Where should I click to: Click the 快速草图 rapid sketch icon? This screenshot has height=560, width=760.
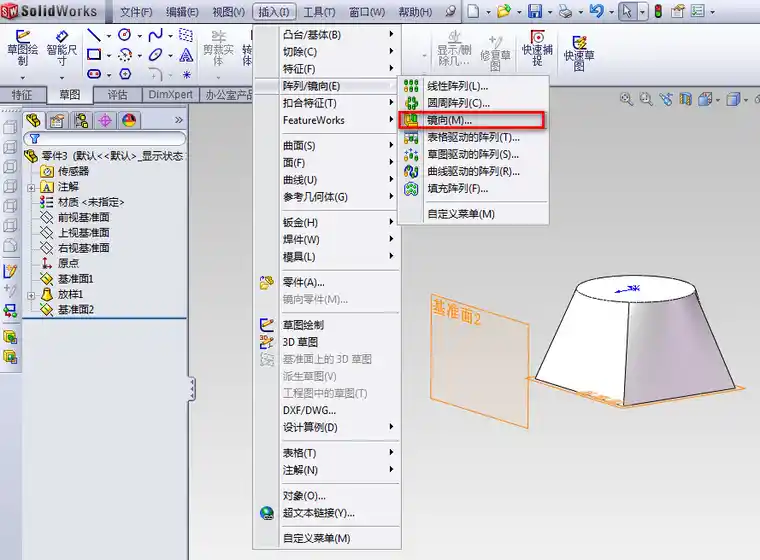[579, 53]
